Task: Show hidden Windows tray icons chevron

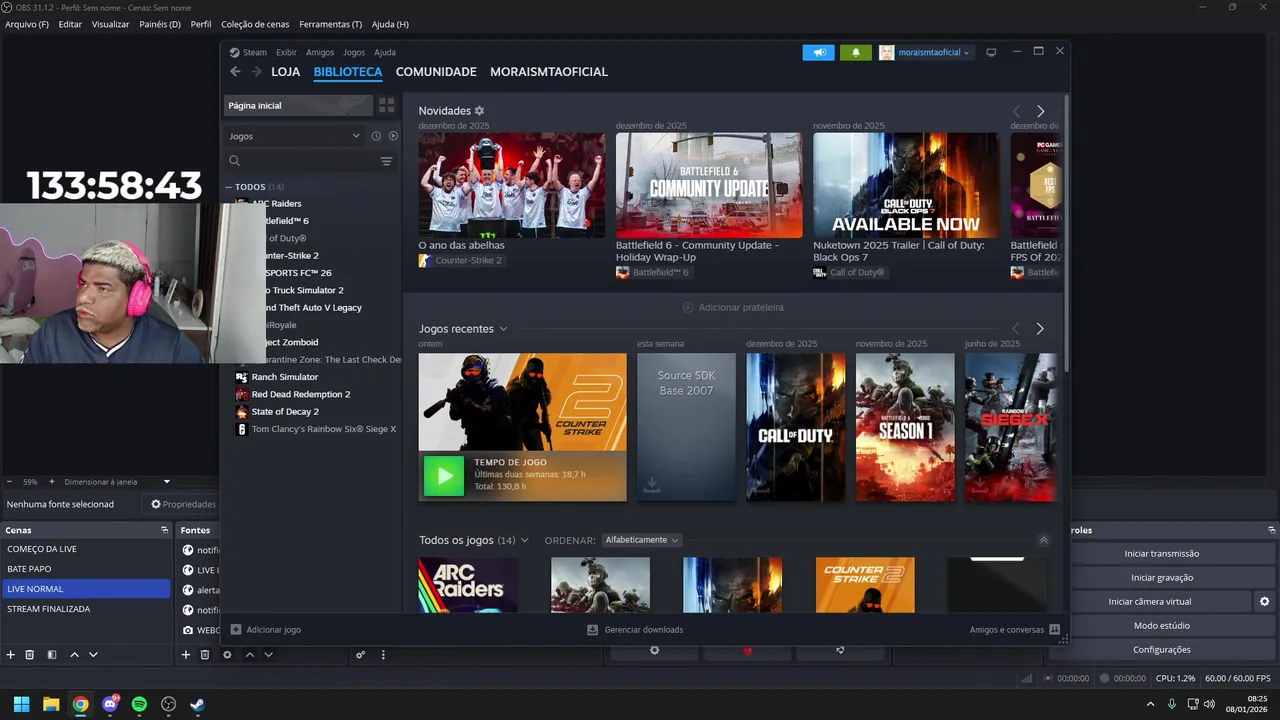Action: pos(1150,704)
